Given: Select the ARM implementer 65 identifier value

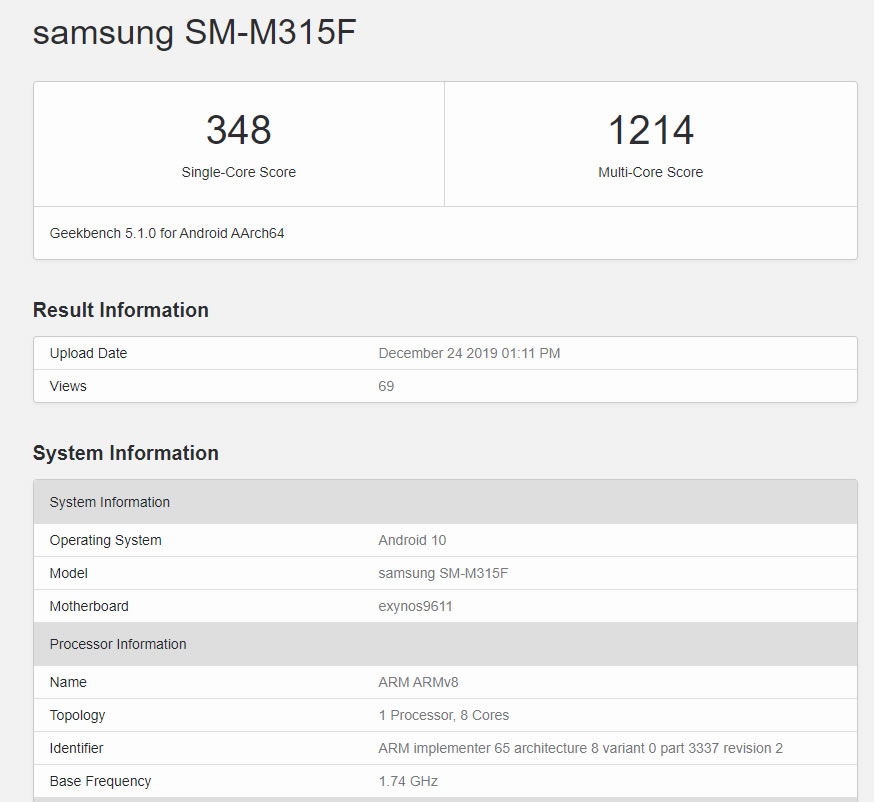Looking at the screenshot, I should [x=580, y=748].
